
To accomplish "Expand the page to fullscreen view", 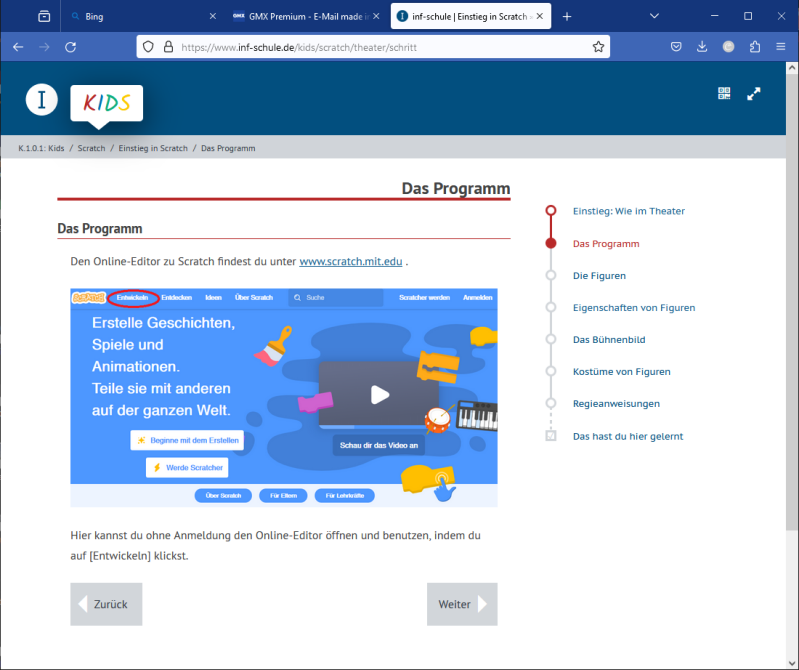I will [754, 94].
